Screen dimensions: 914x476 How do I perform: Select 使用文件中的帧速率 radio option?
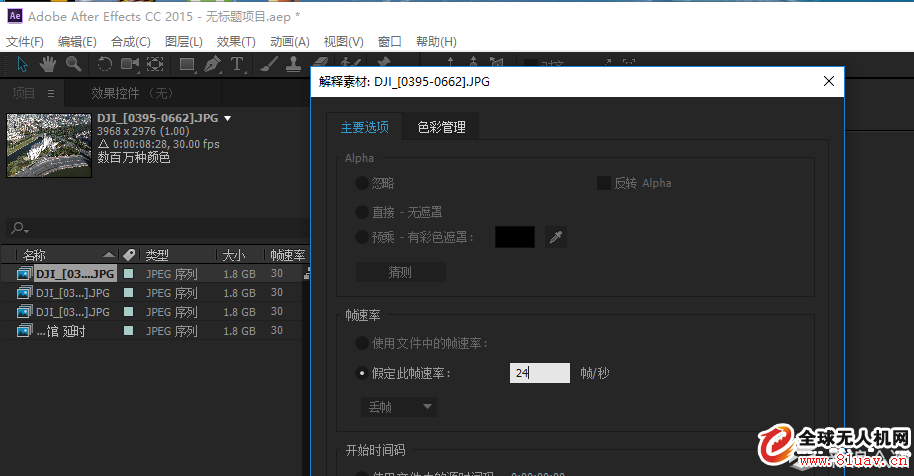point(361,343)
